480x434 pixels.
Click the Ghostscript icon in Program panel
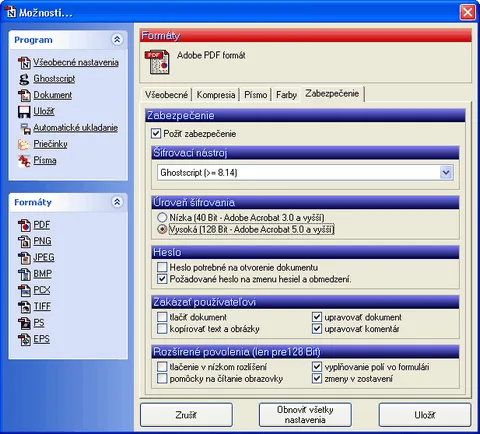[24, 79]
